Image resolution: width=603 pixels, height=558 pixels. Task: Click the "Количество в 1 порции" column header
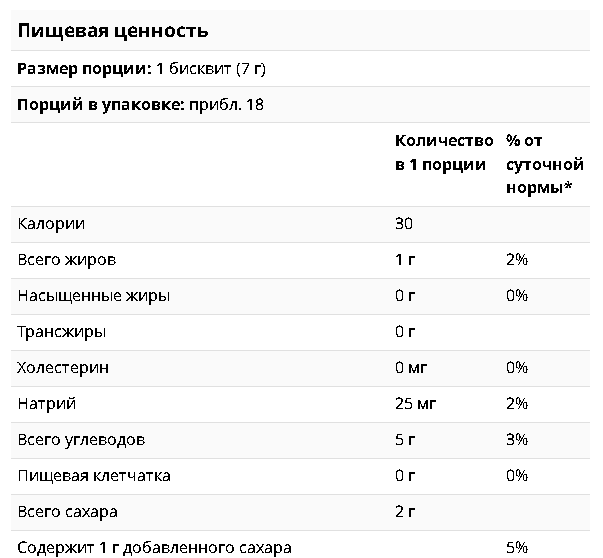click(444, 152)
